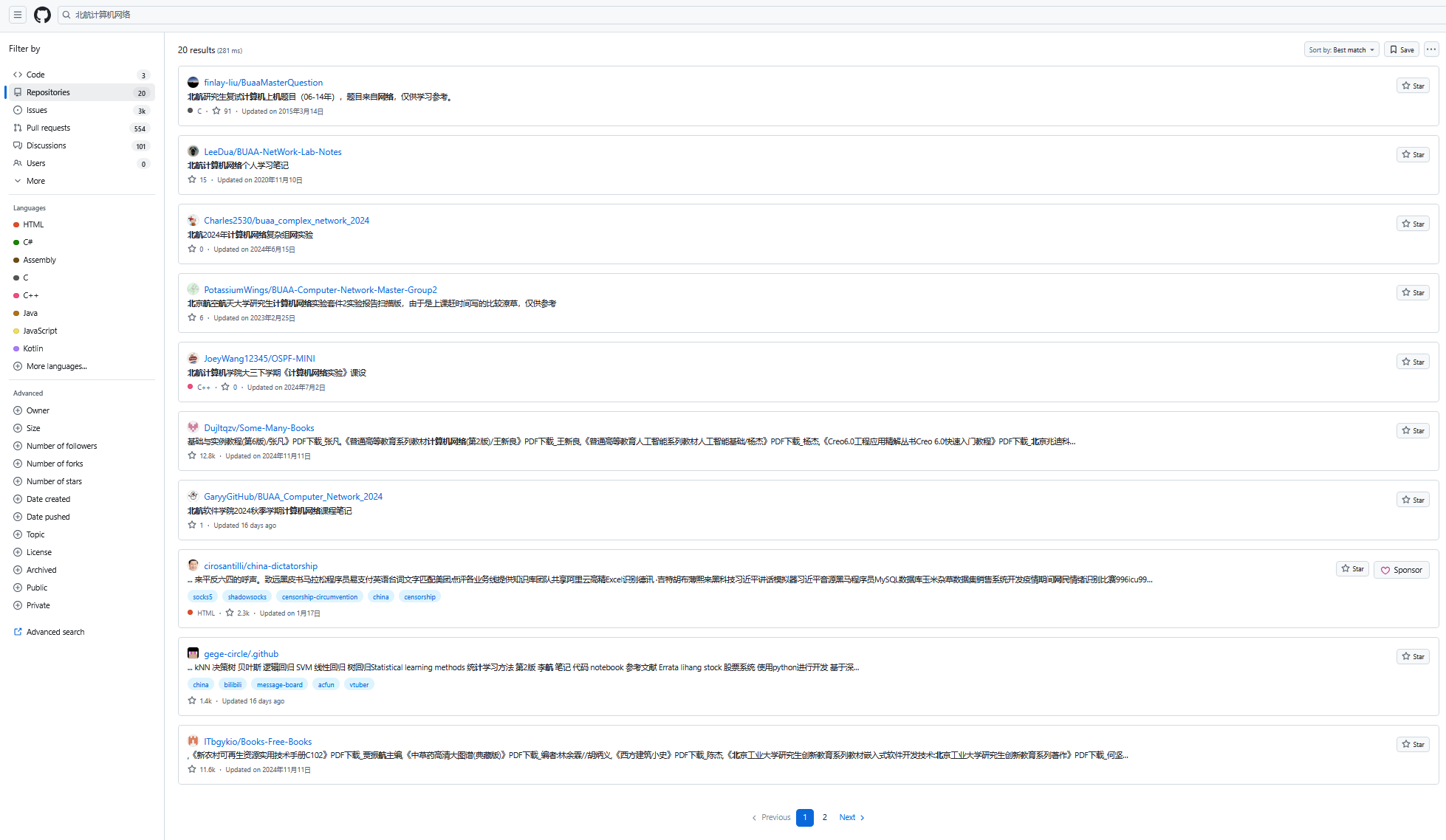
Task: Filter by C++ language color dot
Action: click(x=16, y=295)
